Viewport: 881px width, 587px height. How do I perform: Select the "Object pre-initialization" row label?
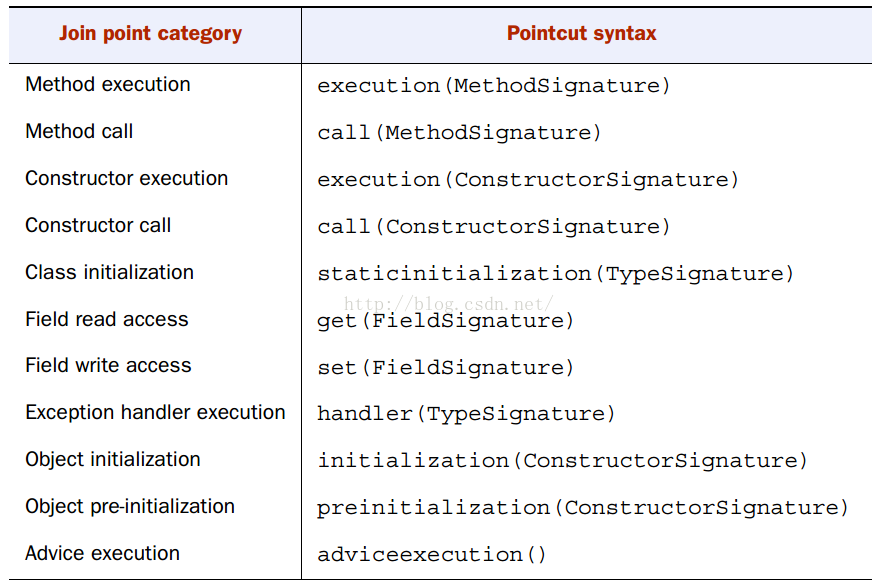pyautogui.click(x=130, y=507)
